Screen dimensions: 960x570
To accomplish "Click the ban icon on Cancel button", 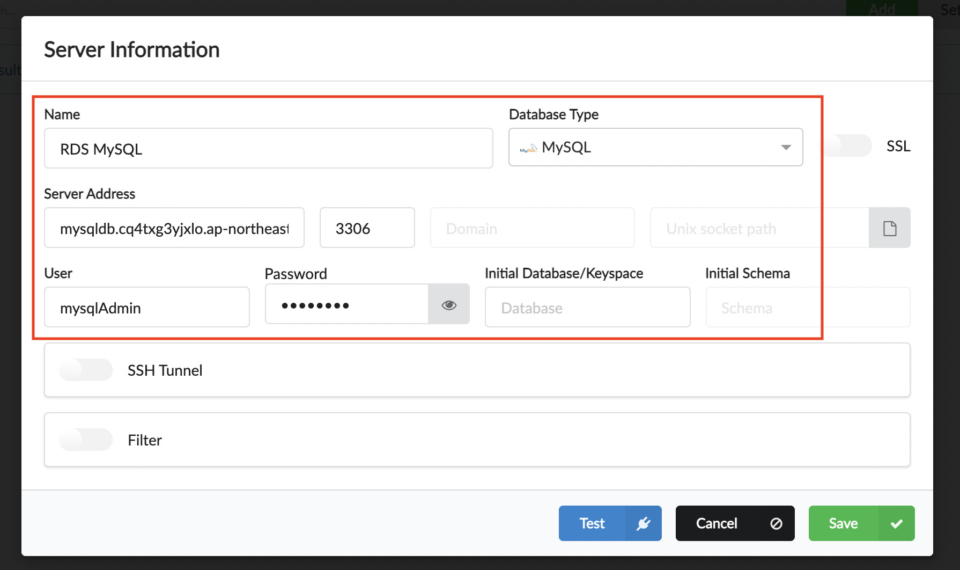I will point(776,523).
